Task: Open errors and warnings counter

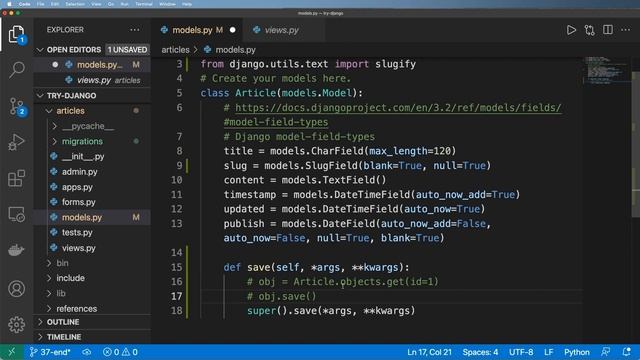Action: click(x=120, y=352)
